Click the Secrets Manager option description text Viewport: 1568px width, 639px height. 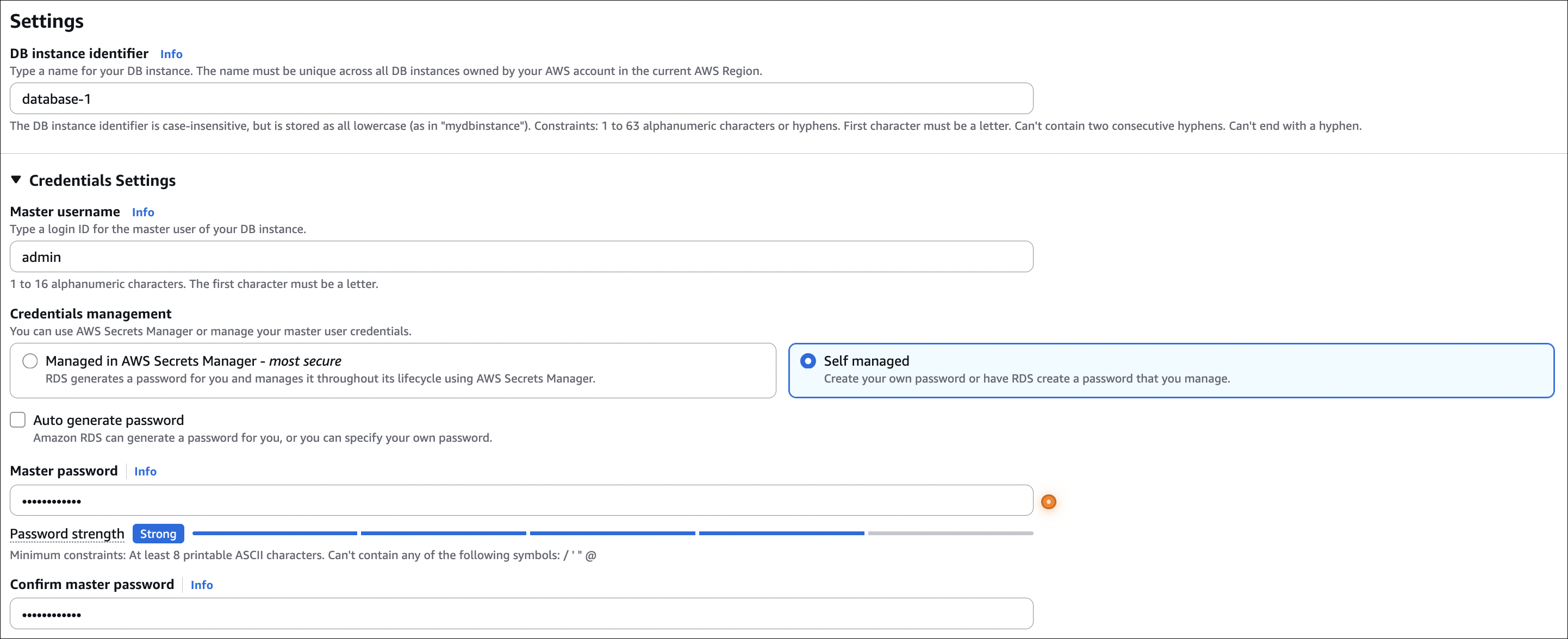tap(320, 379)
